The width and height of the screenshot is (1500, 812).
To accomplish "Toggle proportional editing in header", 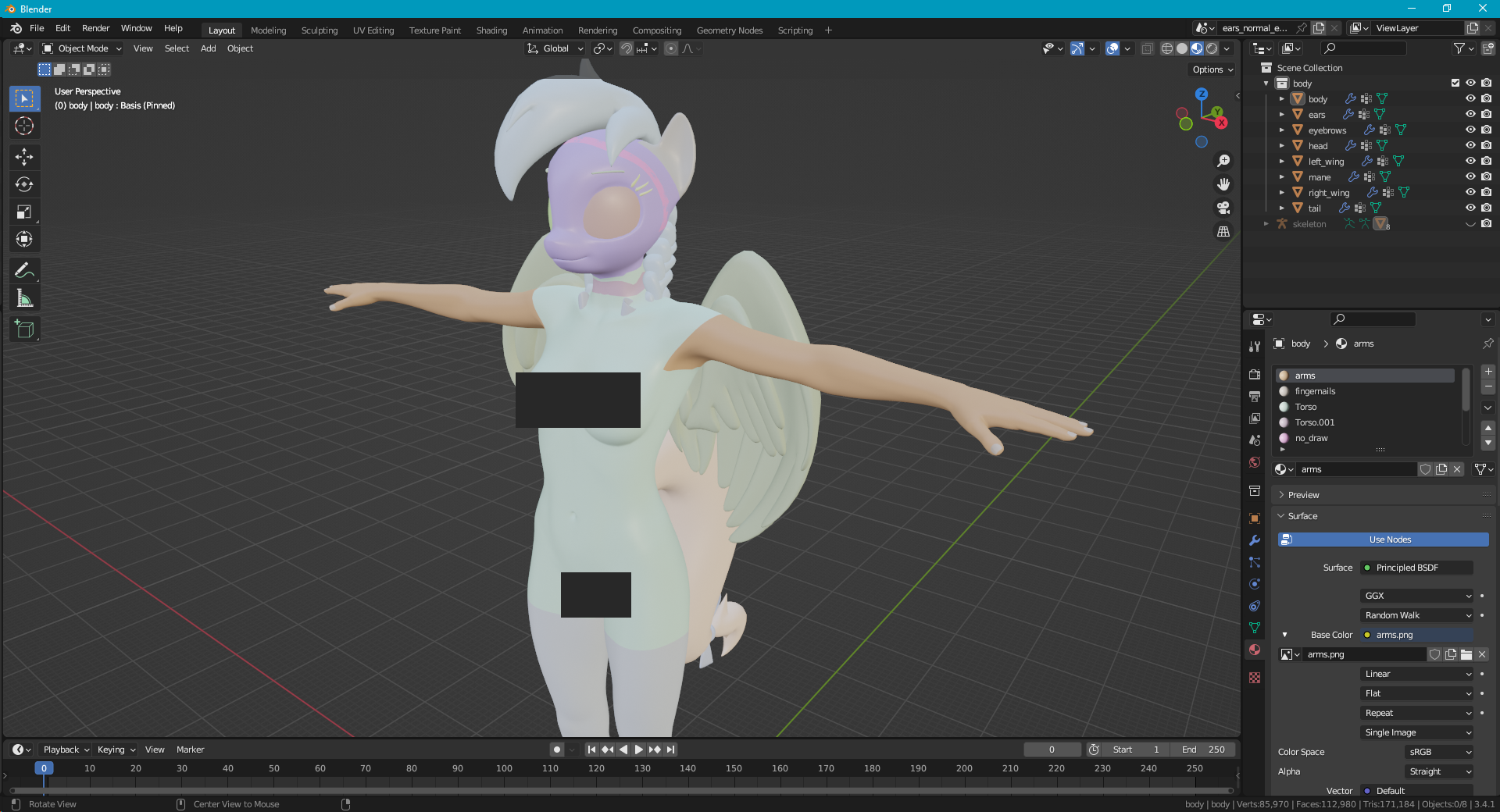I will (x=671, y=48).
